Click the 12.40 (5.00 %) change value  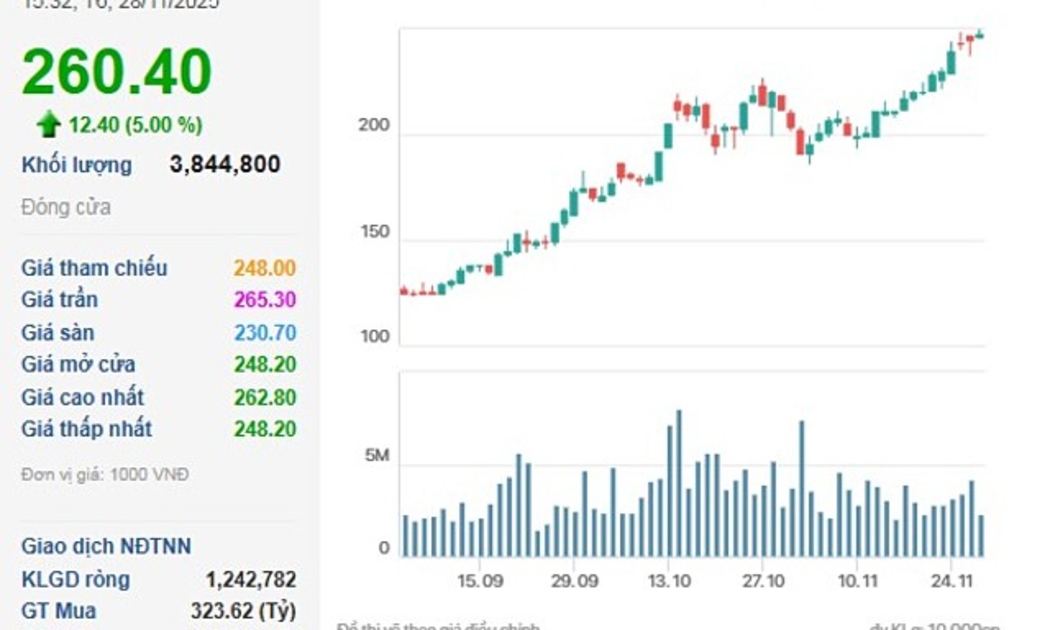[x=135, y=125]
